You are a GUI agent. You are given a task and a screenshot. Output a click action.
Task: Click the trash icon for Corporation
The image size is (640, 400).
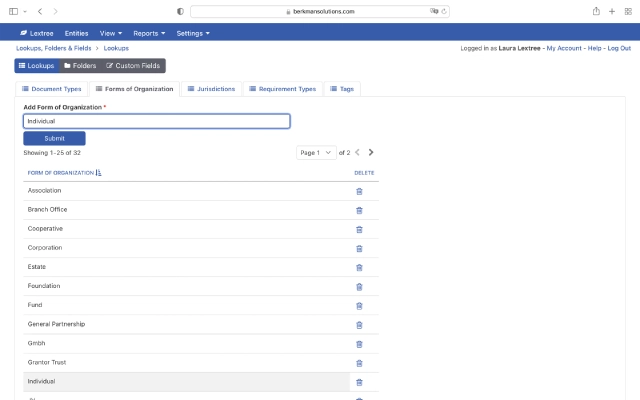click(x=359, y=249)
